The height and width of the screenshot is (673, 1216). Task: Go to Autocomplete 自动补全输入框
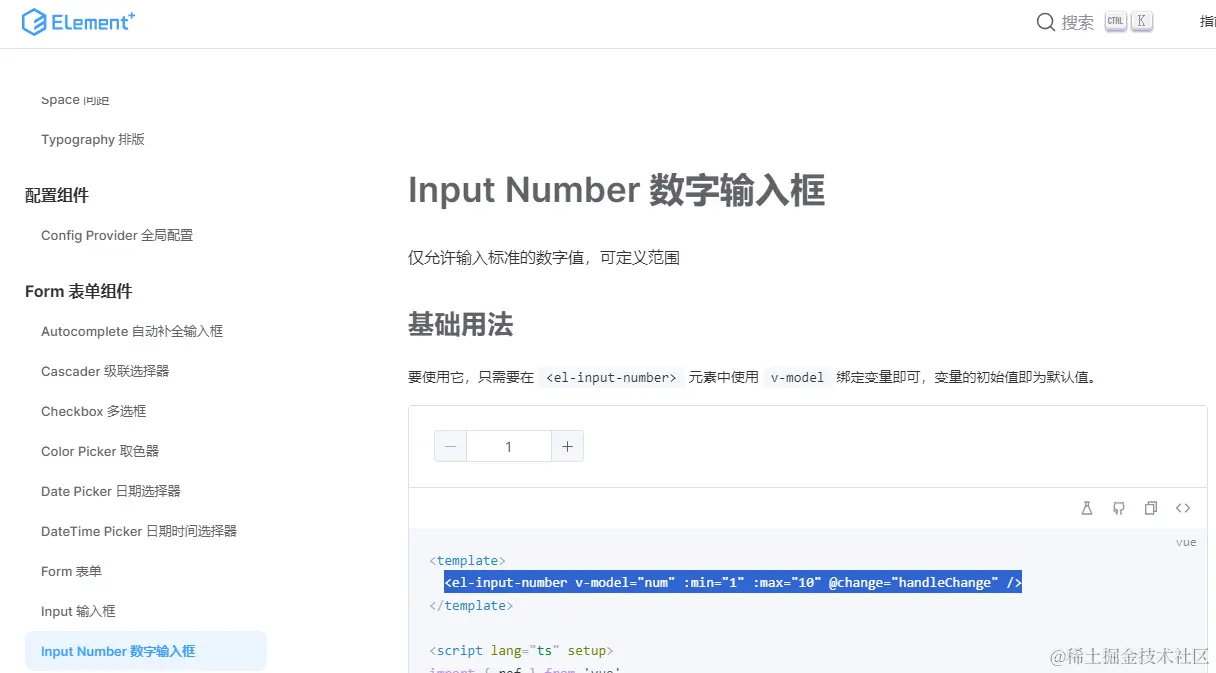(x=132, y=331)
